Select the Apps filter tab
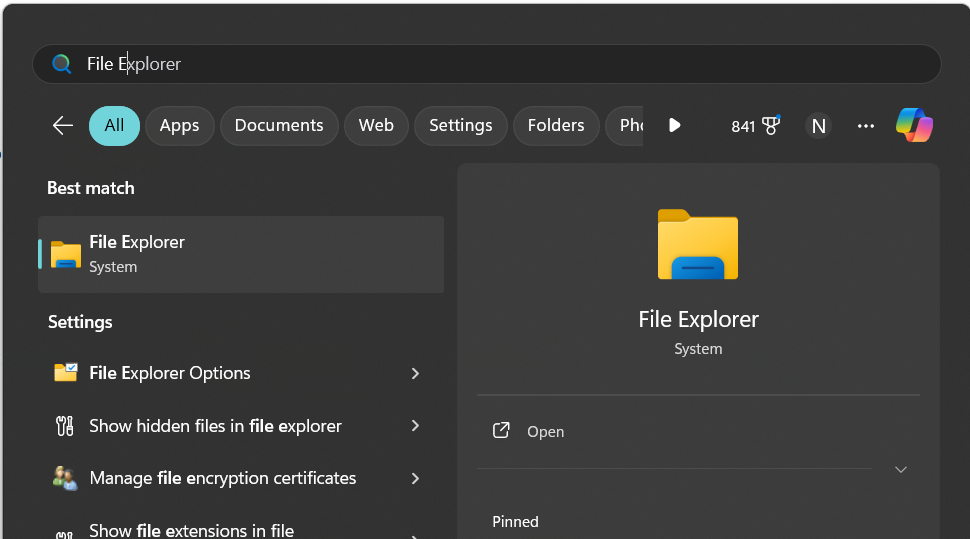The height and width of the screenshot is (539, 970). 179,126
